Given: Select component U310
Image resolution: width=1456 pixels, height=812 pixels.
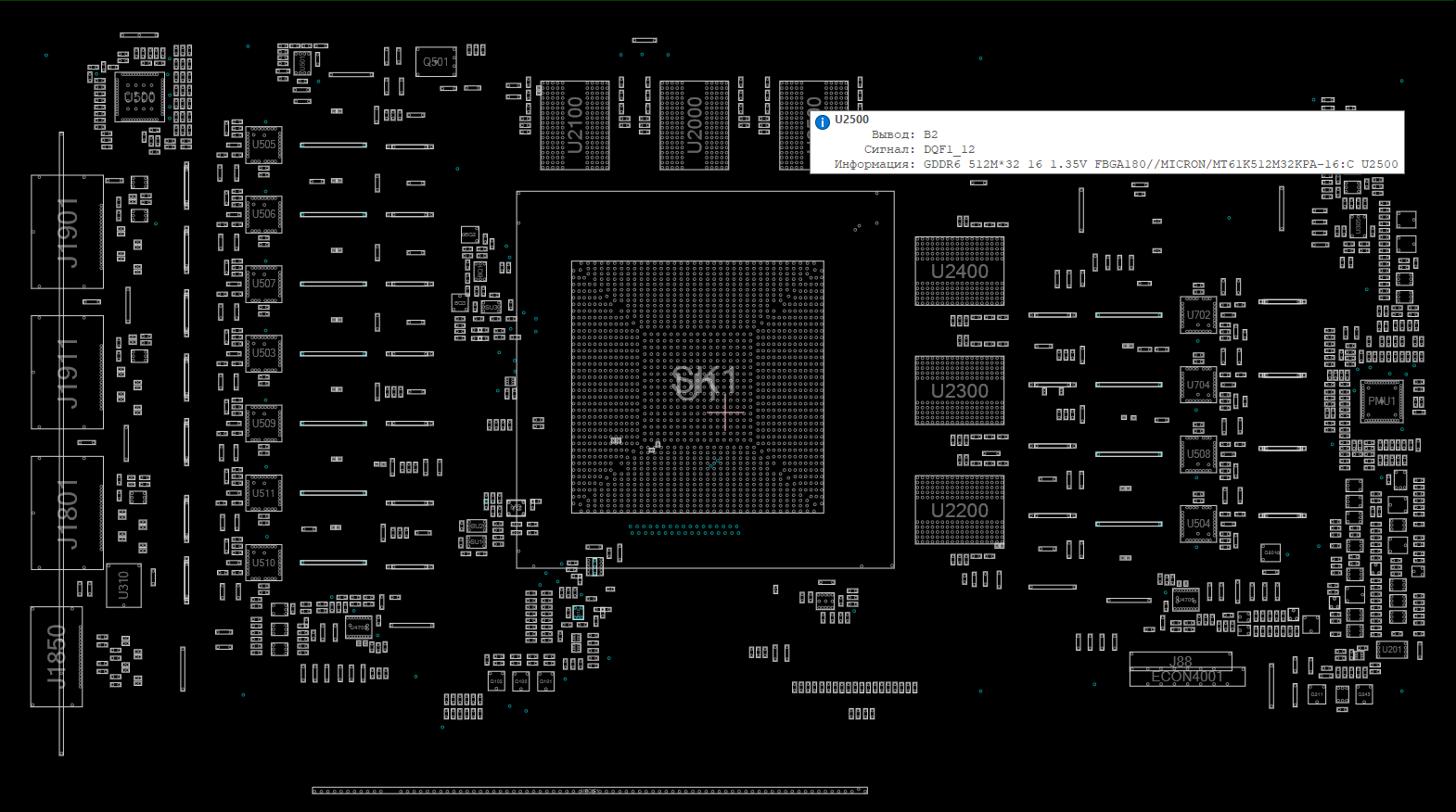Looking at the screenshot, I should (x=123, y=585).
